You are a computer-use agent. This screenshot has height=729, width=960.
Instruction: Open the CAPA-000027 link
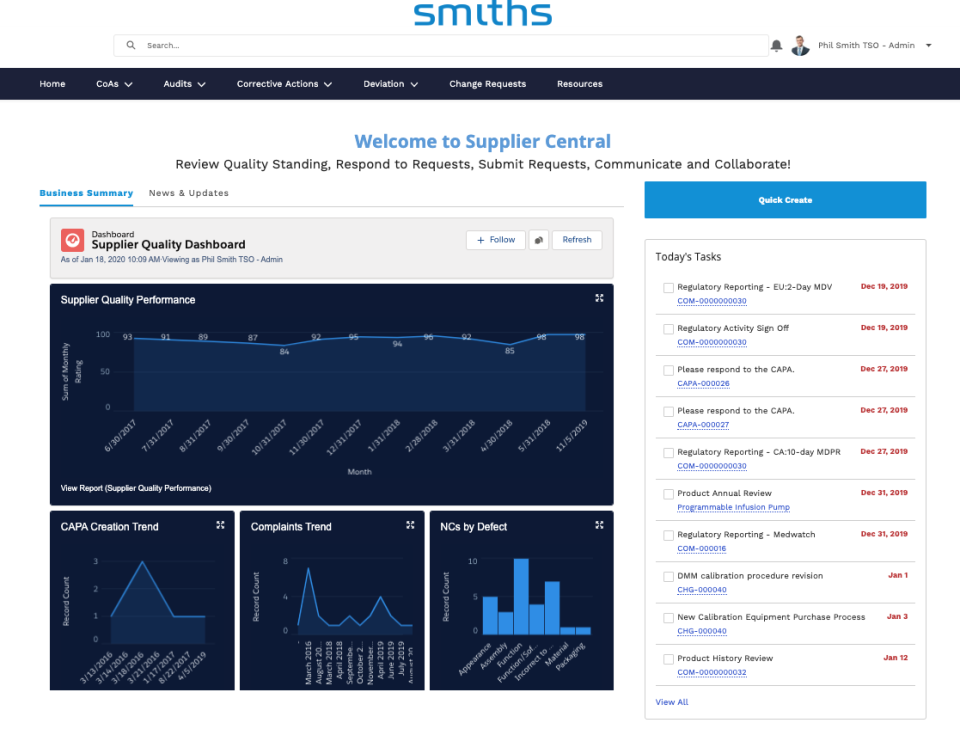pyautogui.click(x=703, y=425)
